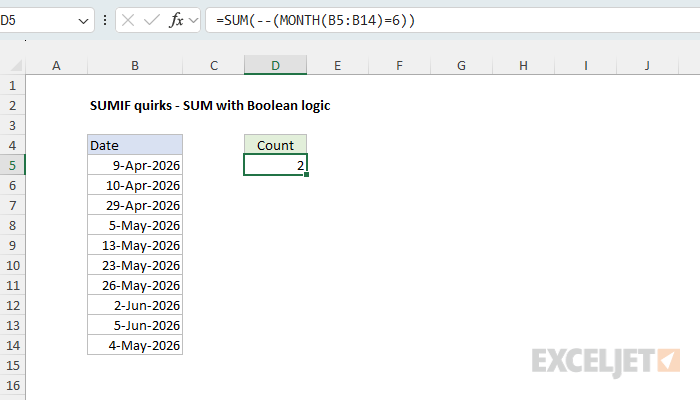The image size is (700, 400).
Task: Select row 6 header
Action: point(12,185)
